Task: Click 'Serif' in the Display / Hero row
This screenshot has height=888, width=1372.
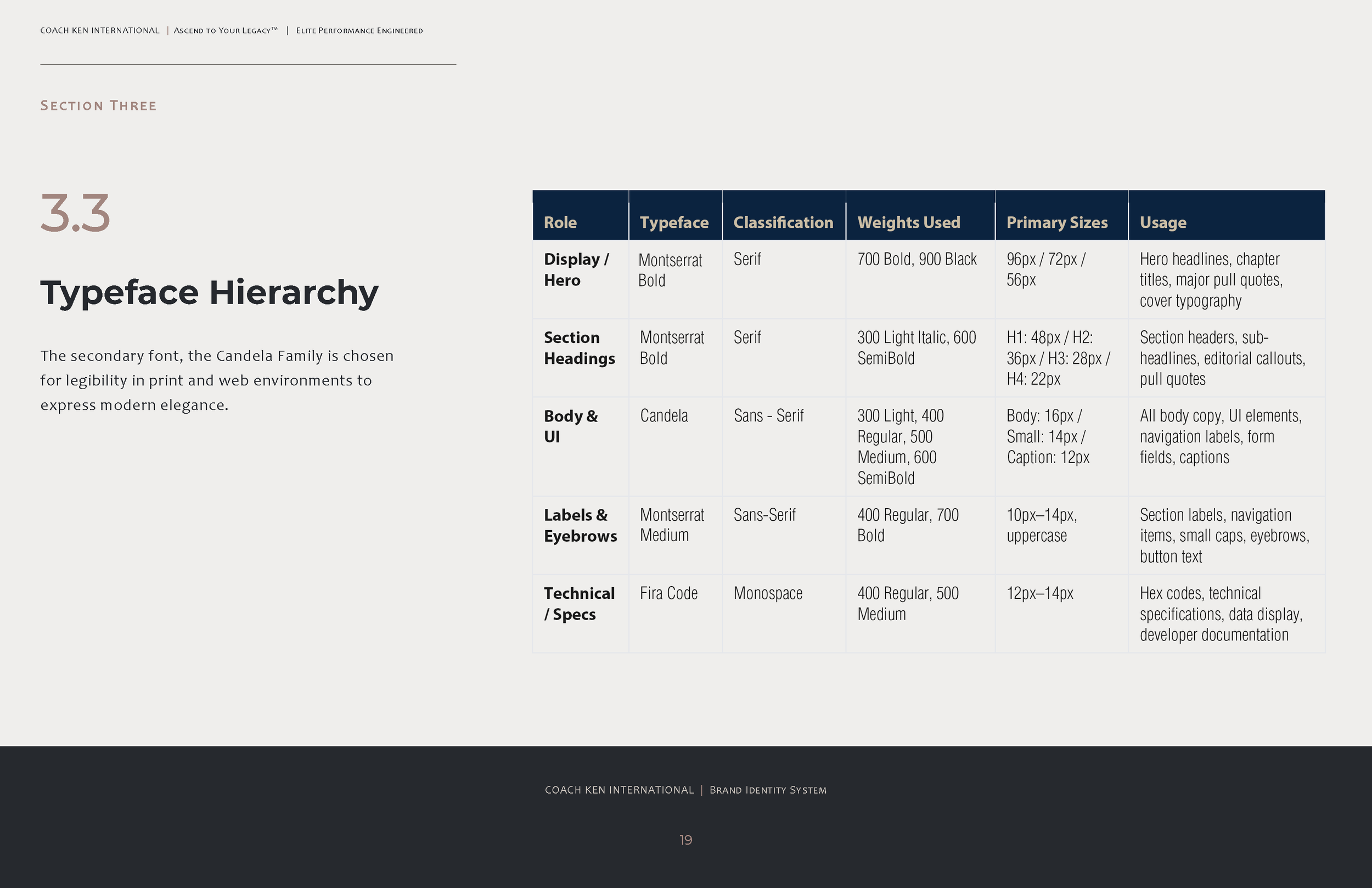Action: click(747, 260)
